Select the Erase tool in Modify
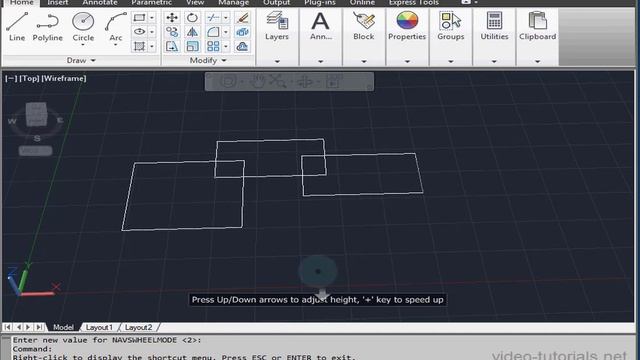The image size is (640, 360). pyautogui.click(x=242, y=18)
